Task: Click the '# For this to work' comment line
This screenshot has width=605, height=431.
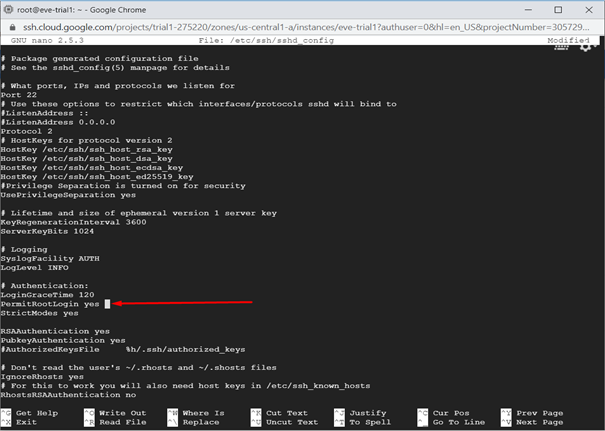Action: pyautogui.click(x=185, y=385)
